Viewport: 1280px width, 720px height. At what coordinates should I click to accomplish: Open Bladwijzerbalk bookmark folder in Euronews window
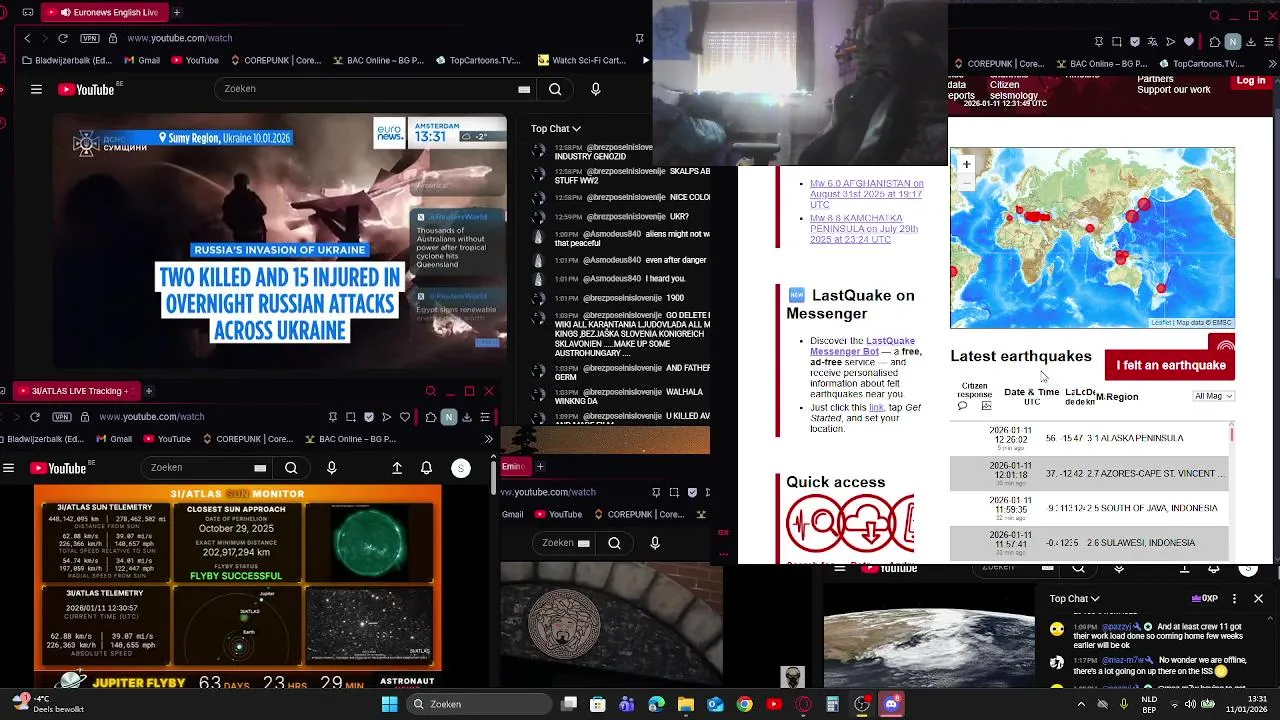coord(67,60)
